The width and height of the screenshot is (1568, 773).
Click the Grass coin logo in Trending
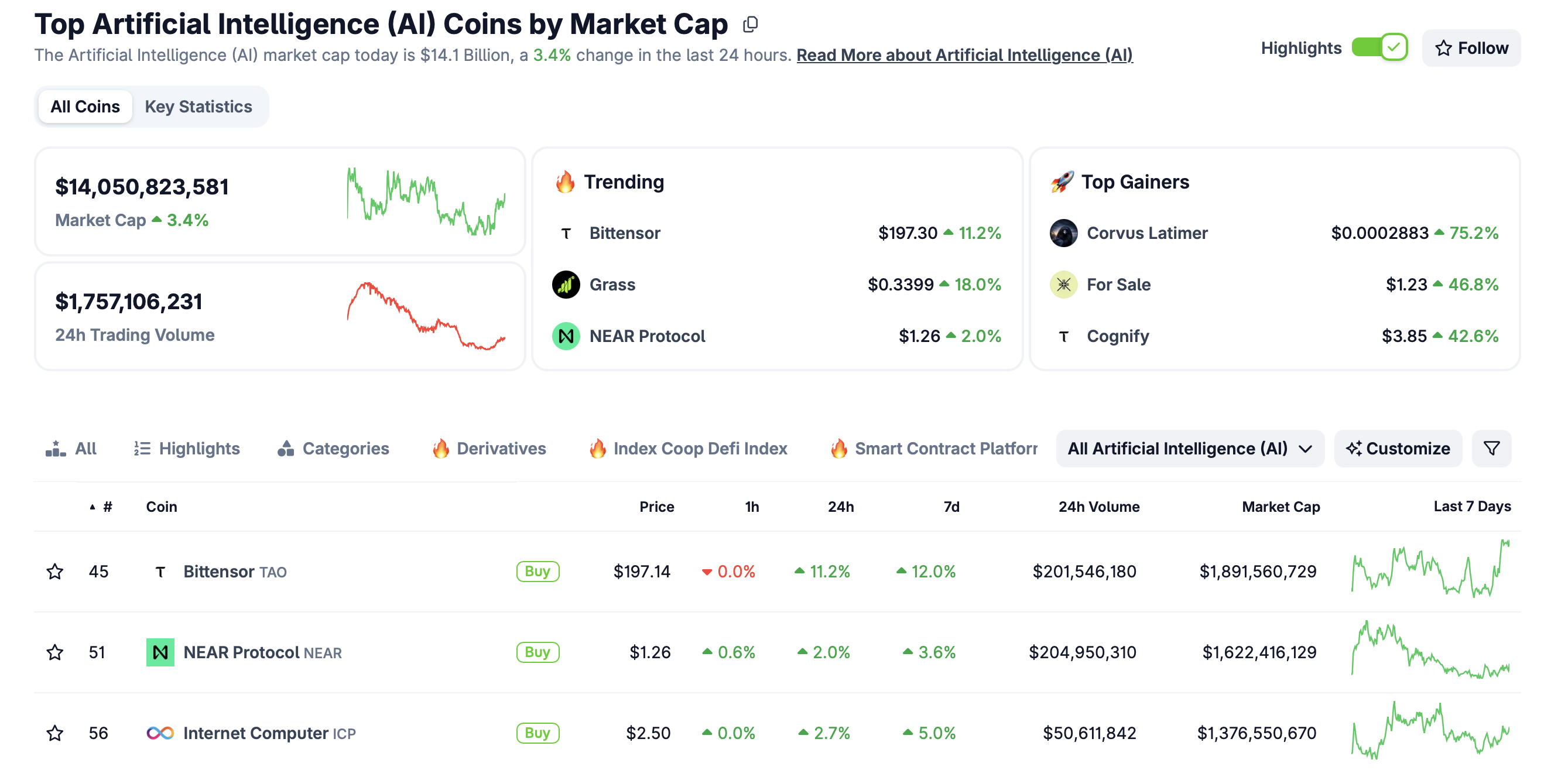[566, 285]
